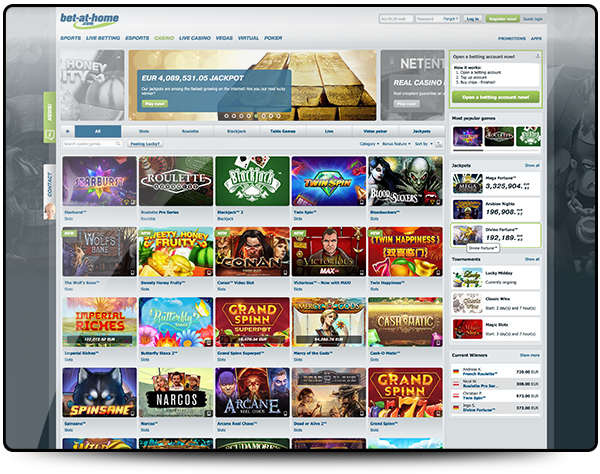Open the Virtual menu
The height and width of the screenshot is (474, 600).
(x=248, y=38)
